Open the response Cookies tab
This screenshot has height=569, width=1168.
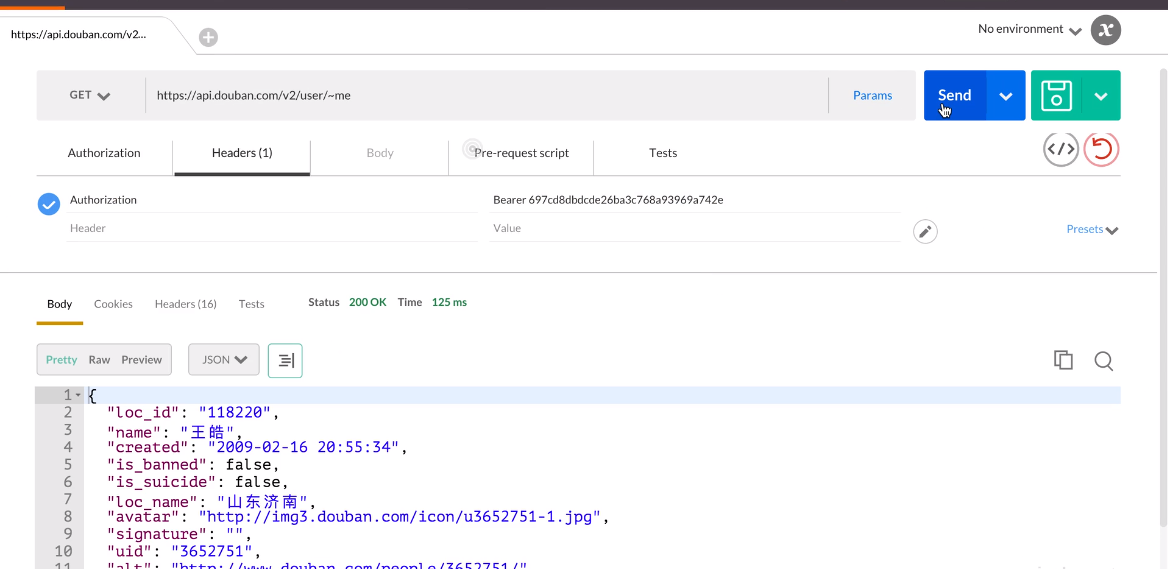pos(113,304)
